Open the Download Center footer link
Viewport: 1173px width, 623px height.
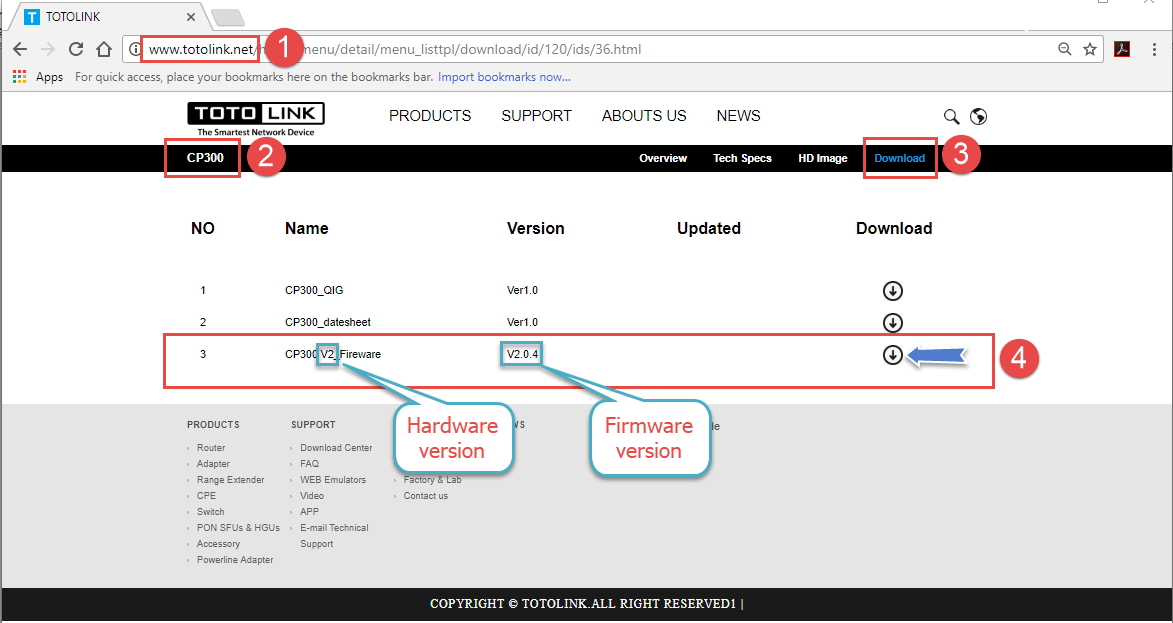pyautogui.click(x=336, y=448)
